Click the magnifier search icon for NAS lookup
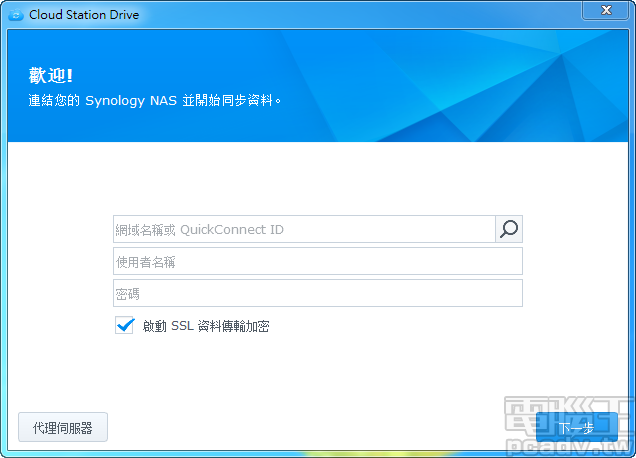 tap(509, 229)
